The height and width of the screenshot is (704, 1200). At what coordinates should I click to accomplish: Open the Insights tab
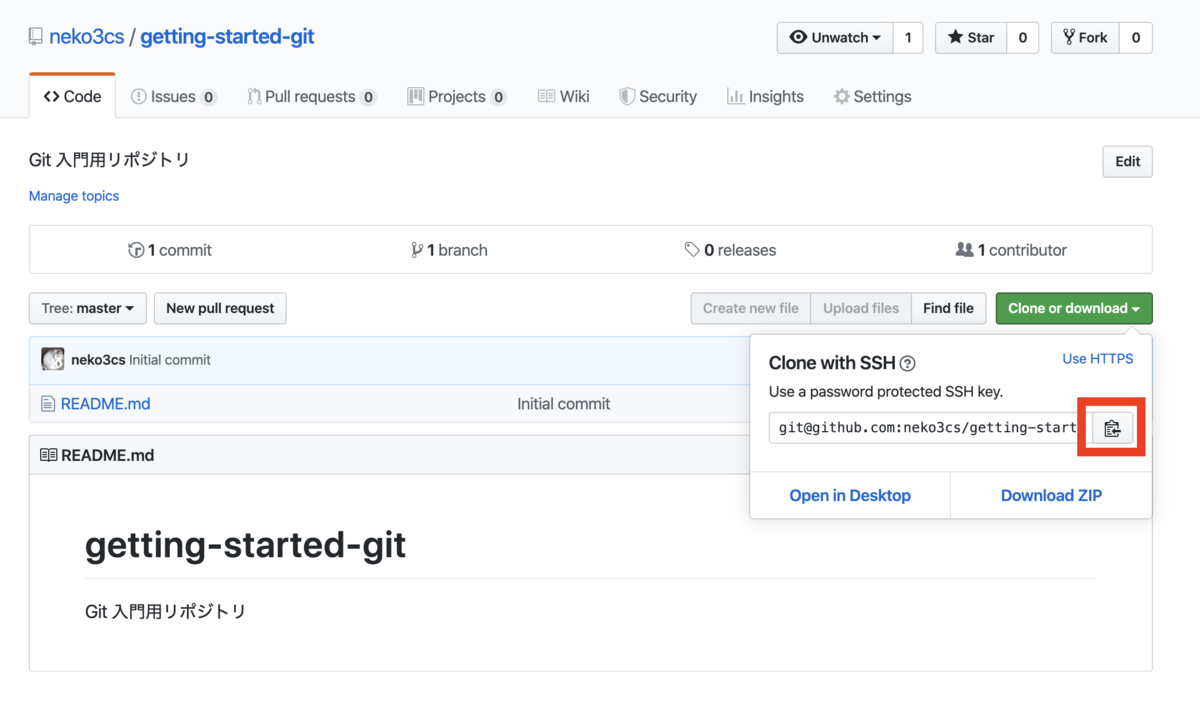click(x=765, y=96)
